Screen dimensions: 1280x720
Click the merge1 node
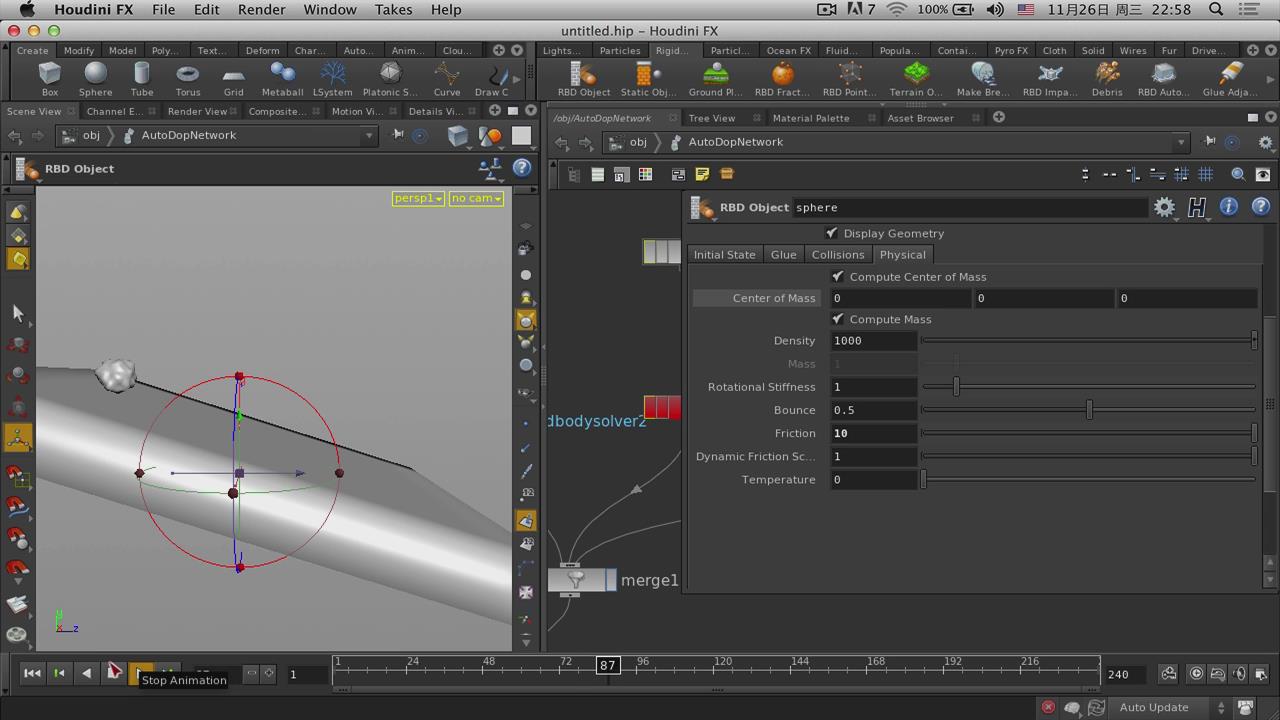[581, 580]
